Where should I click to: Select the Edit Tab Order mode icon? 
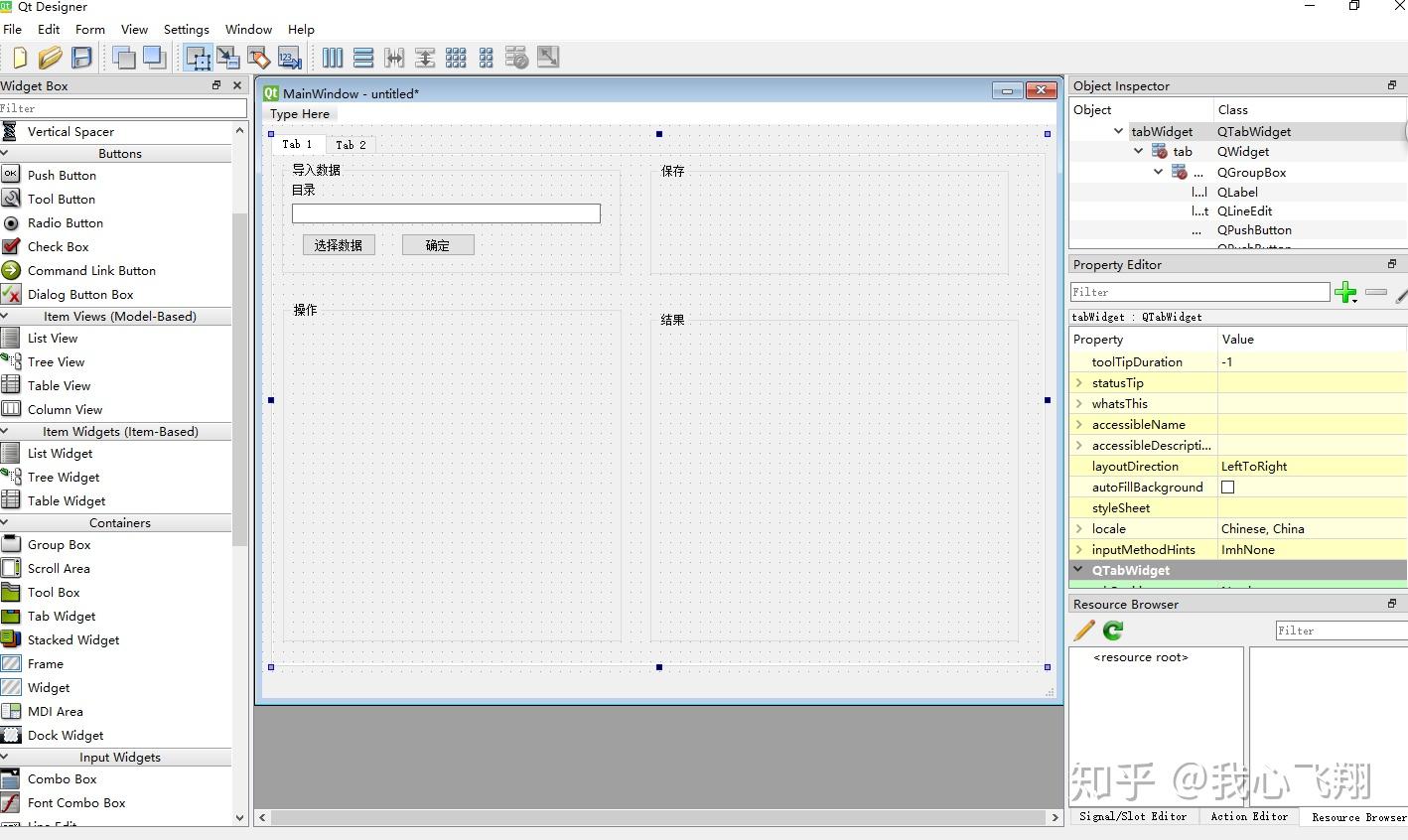pyautogui.click(x=289, y=57)
